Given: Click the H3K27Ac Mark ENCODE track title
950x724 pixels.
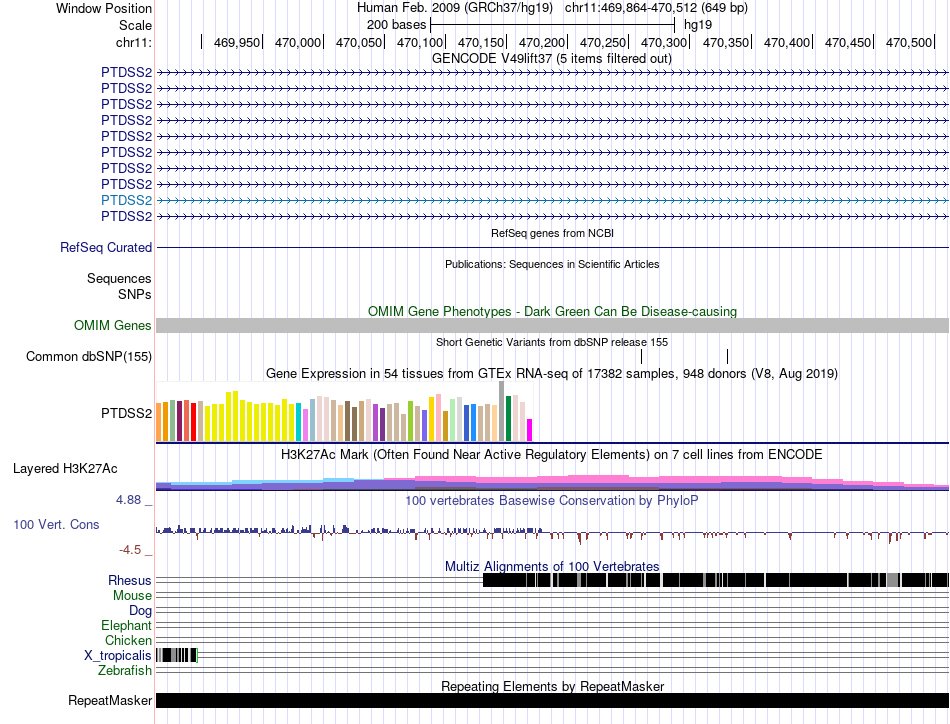Looking at the screenshot, I should [x=552, y=454].
